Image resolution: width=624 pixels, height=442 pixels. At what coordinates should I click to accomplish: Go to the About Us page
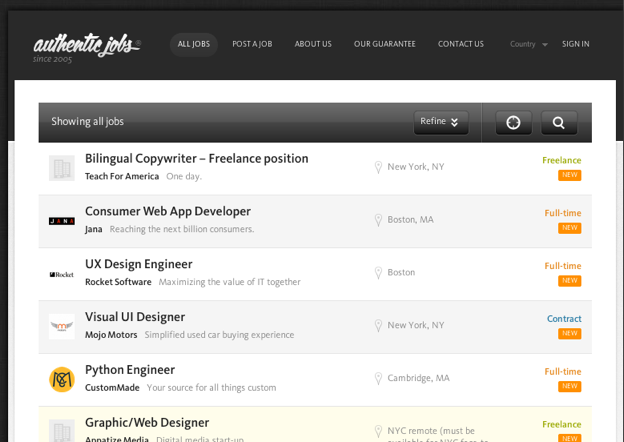pyautogui.click(x=313, y=44)
